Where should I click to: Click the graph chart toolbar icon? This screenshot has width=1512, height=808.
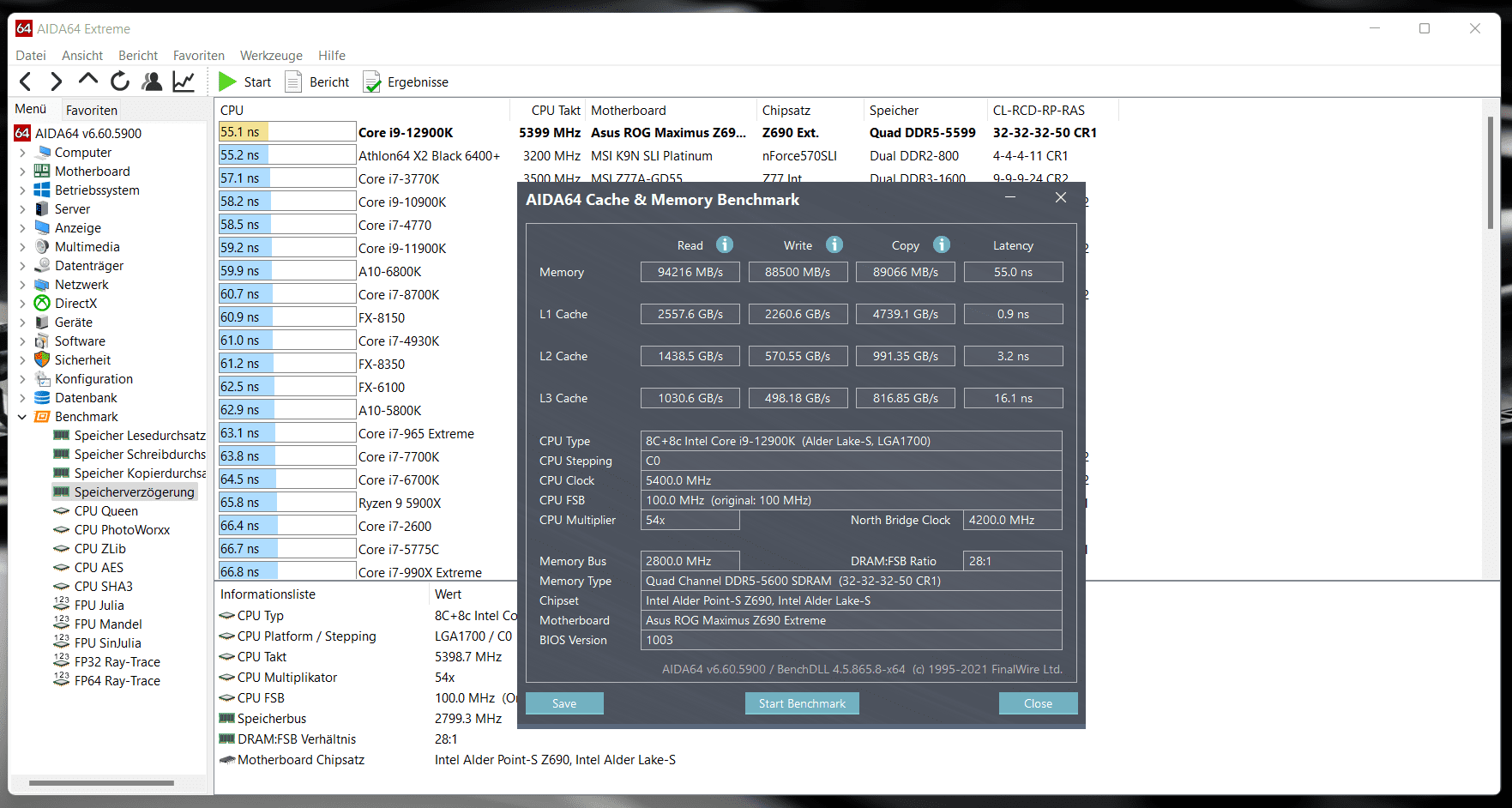[184, 81]
